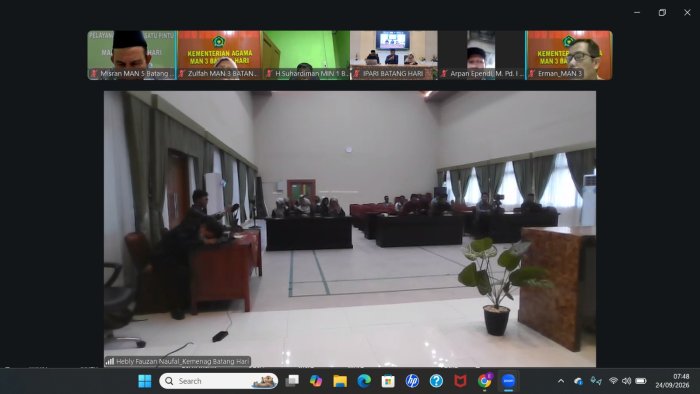This screenshot has width=700, height=394.
Task: Click the muted microphone icon beside Zulfah
Action: click(x=182, y=74)
